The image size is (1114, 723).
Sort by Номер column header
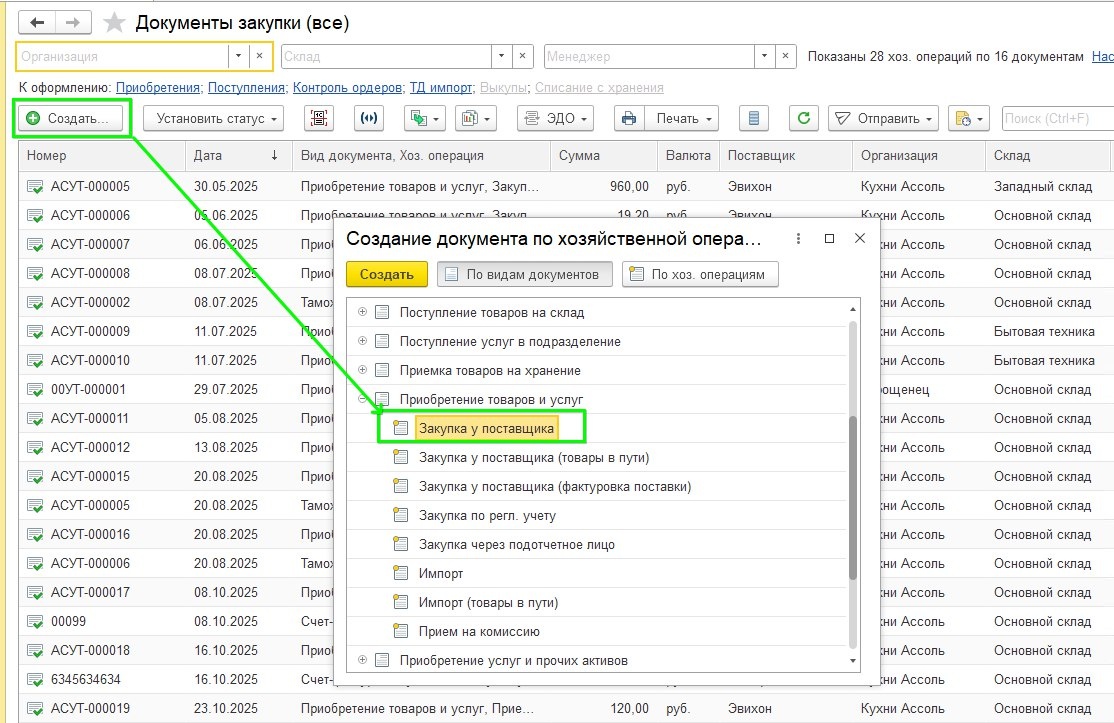(x=102, y=155)
